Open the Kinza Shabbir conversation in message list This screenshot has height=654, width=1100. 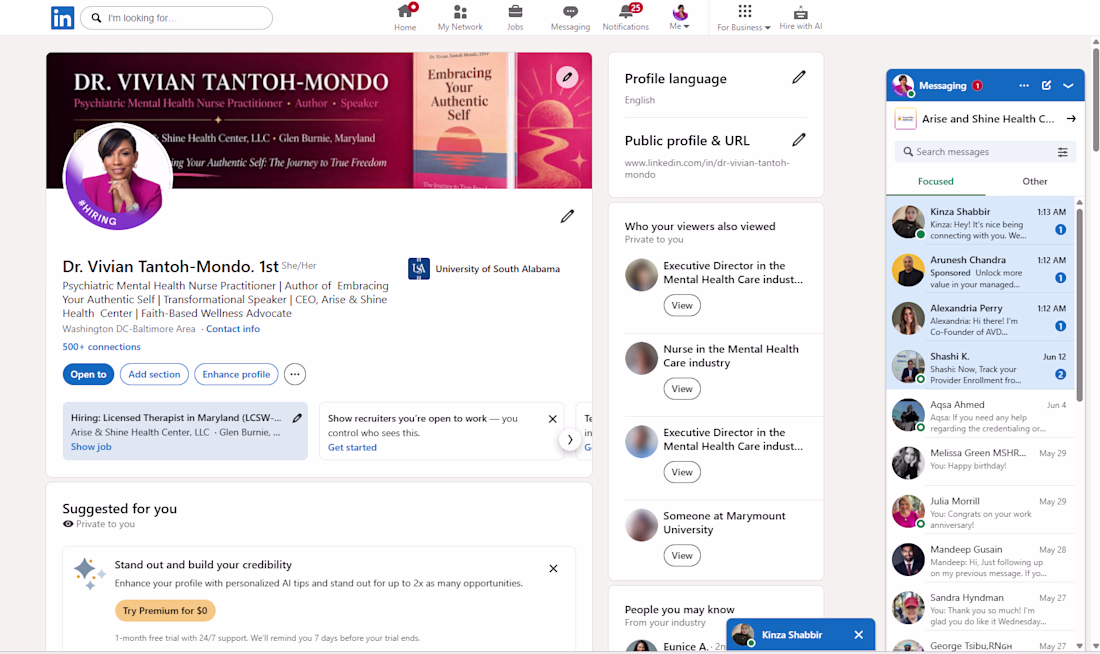click(980, 222)
